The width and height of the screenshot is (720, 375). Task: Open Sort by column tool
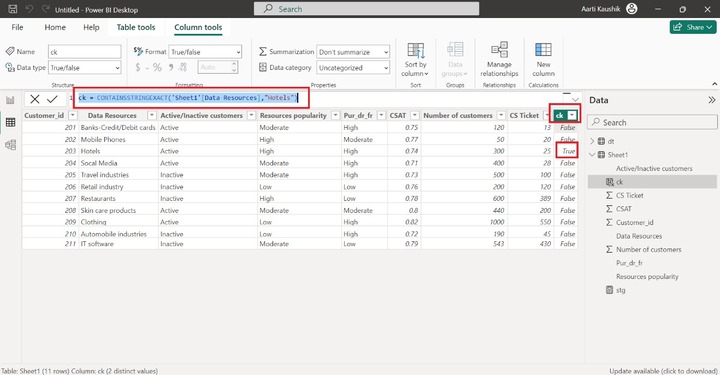tap(415, 61)
